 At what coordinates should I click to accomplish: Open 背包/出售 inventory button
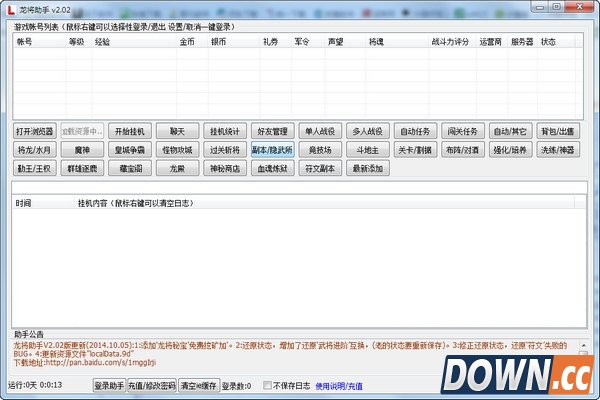pos(558,131)
